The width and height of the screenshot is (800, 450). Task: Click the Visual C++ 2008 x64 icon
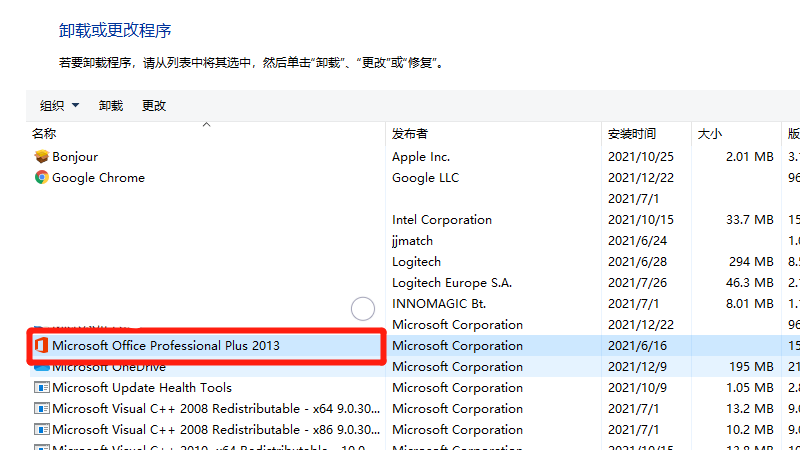(41, 409)
